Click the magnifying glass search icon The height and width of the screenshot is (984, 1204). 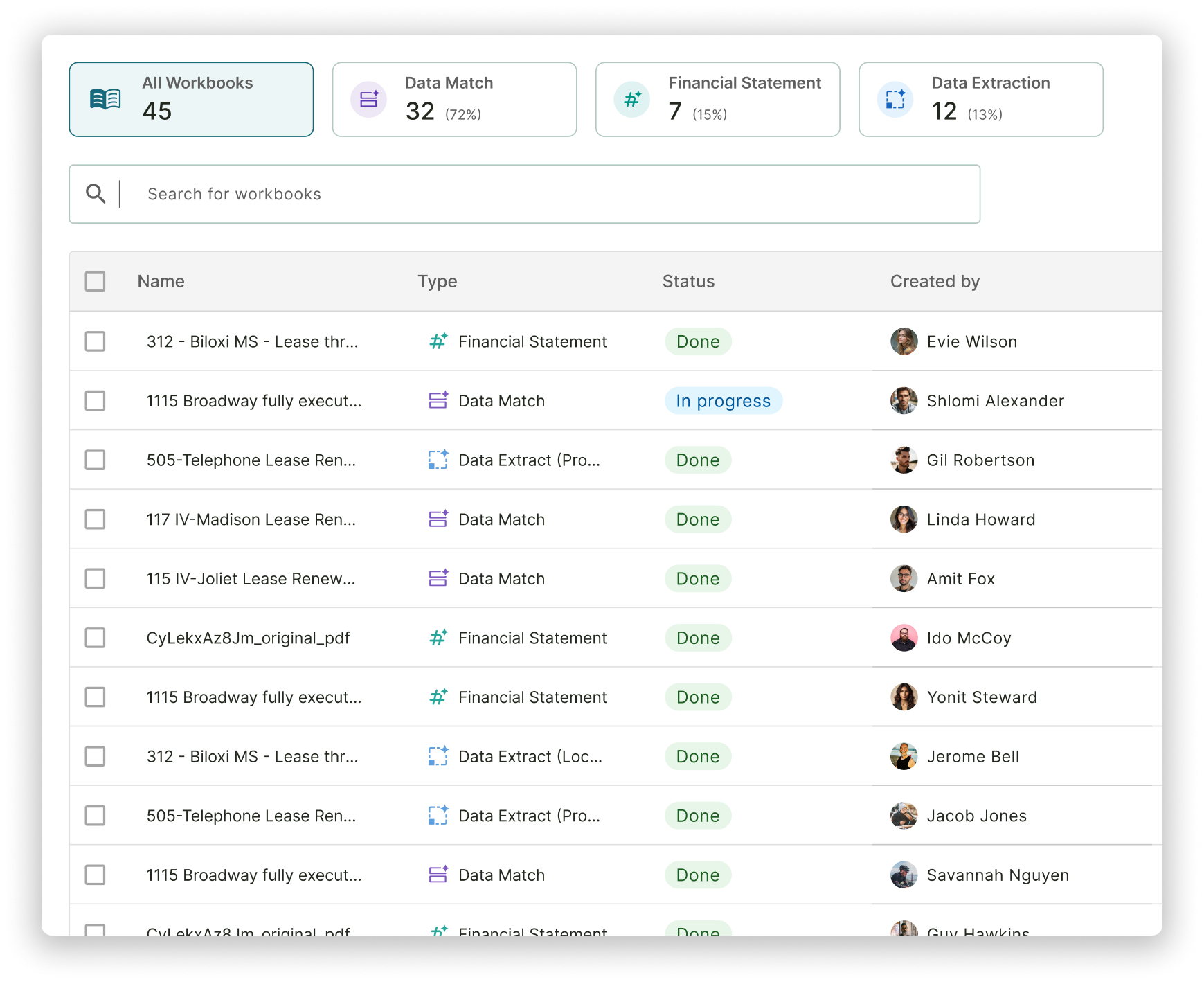tap(96, 194)
